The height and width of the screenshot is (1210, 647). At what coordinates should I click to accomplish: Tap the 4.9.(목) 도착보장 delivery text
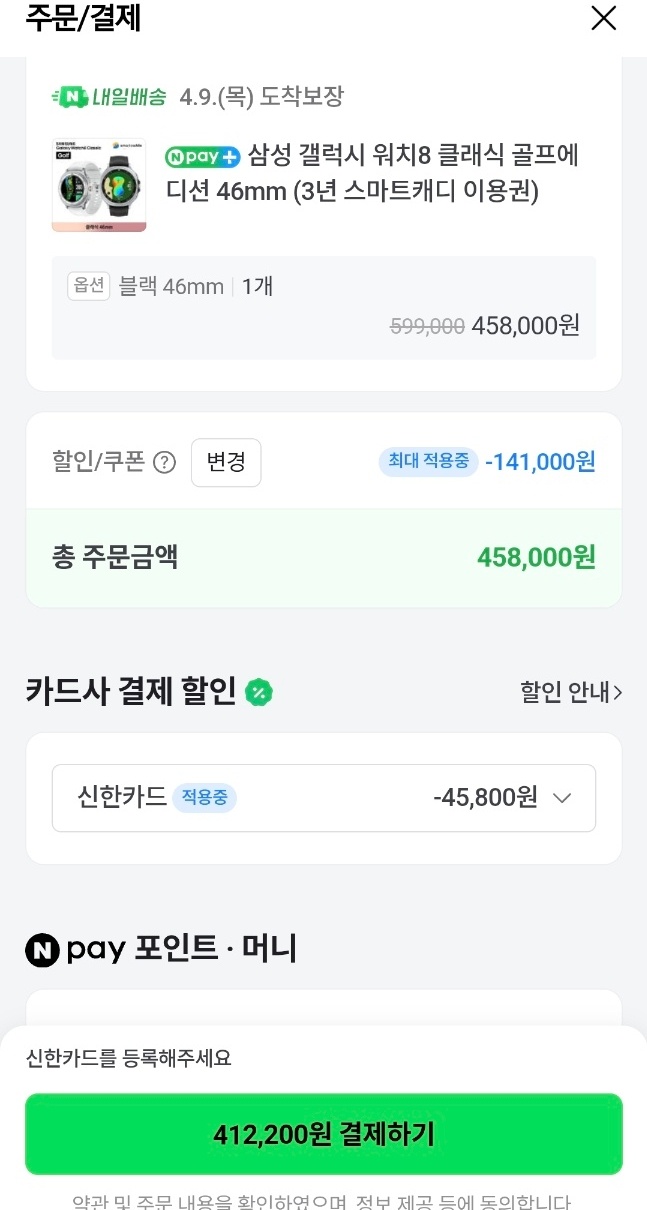coord(262,97)
